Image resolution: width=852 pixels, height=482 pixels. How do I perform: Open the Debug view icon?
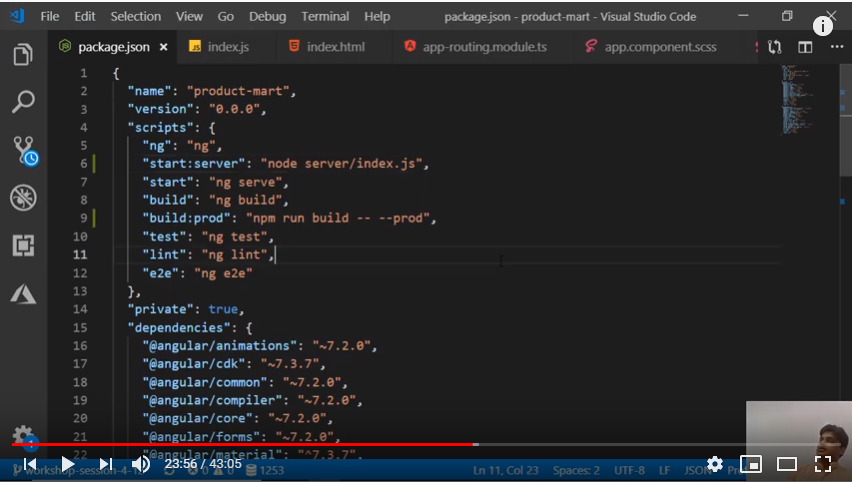click(23, 197)
